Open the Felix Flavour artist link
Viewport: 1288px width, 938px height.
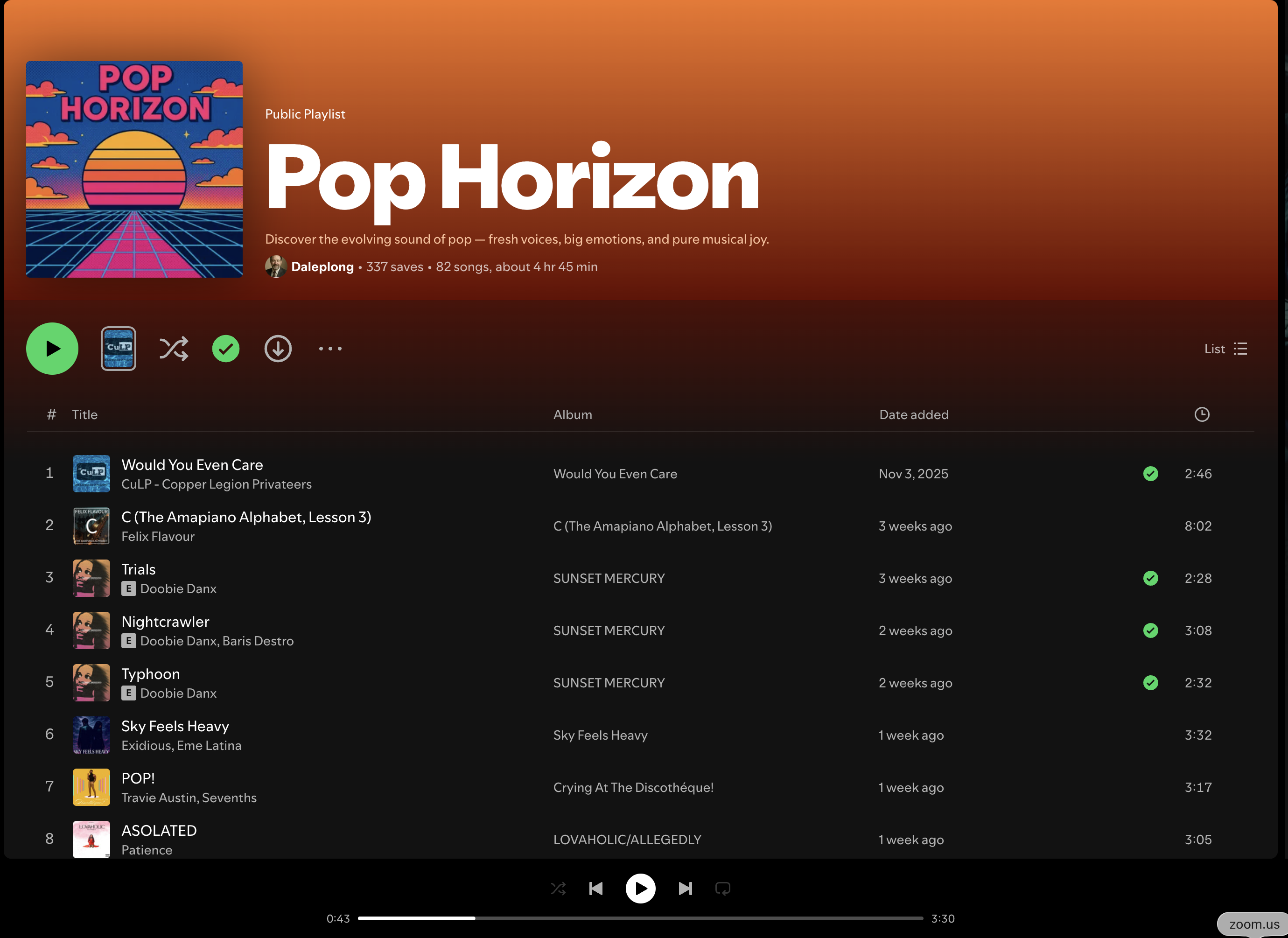click(x=158, y=537)
